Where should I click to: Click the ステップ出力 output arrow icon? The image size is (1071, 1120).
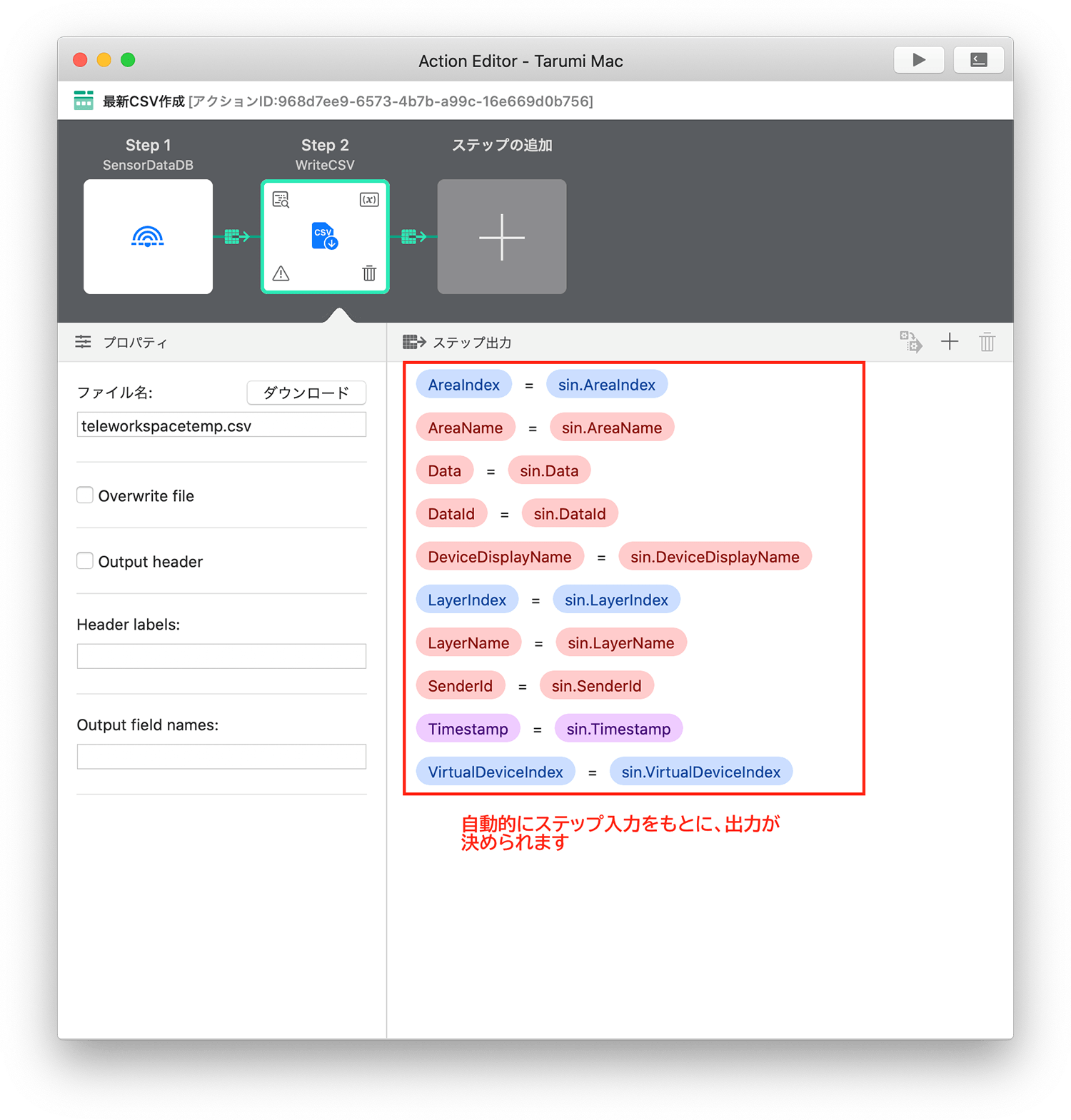414,342
